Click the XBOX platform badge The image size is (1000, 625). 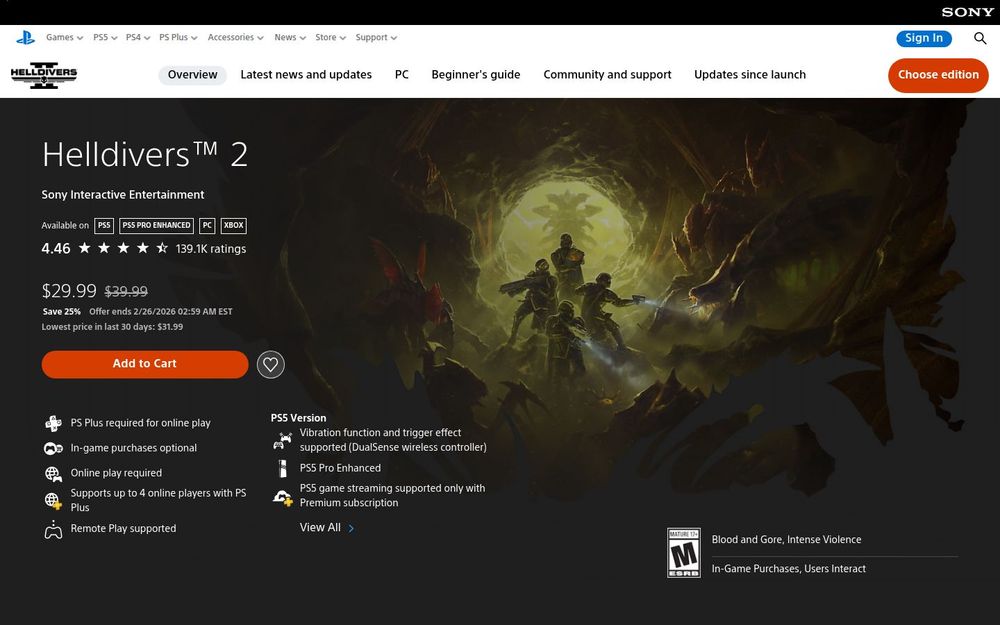pyautogui.click(x=233, y=225)
